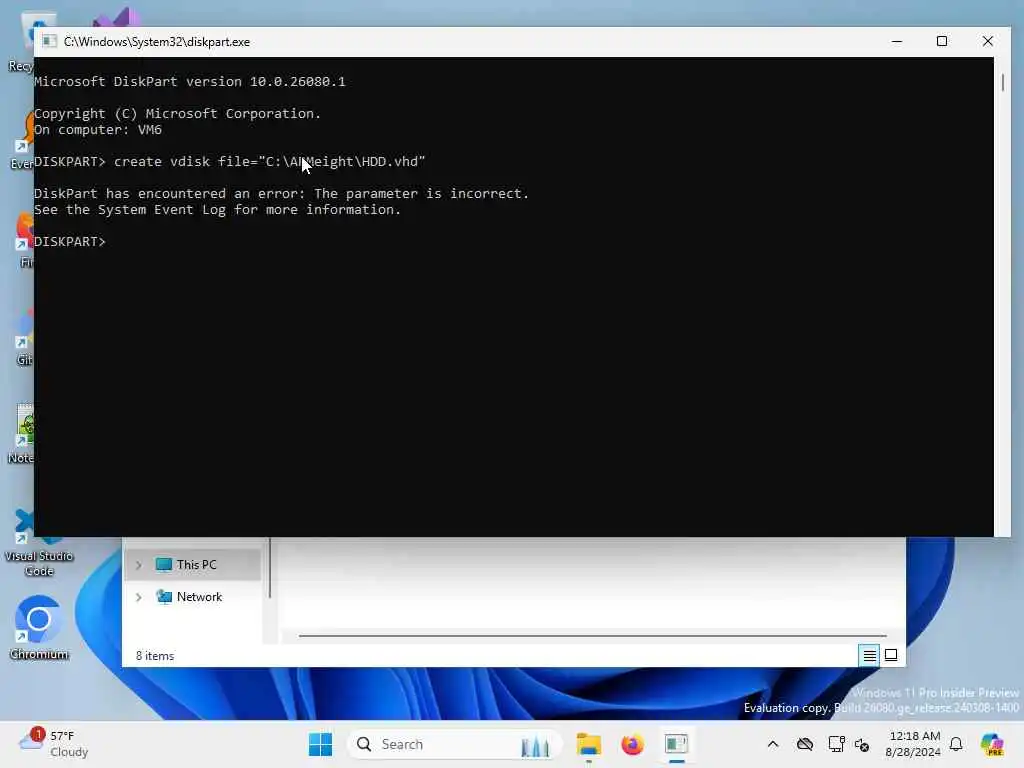Click Explorer's horizontal scrollbar

click(592, 635)
